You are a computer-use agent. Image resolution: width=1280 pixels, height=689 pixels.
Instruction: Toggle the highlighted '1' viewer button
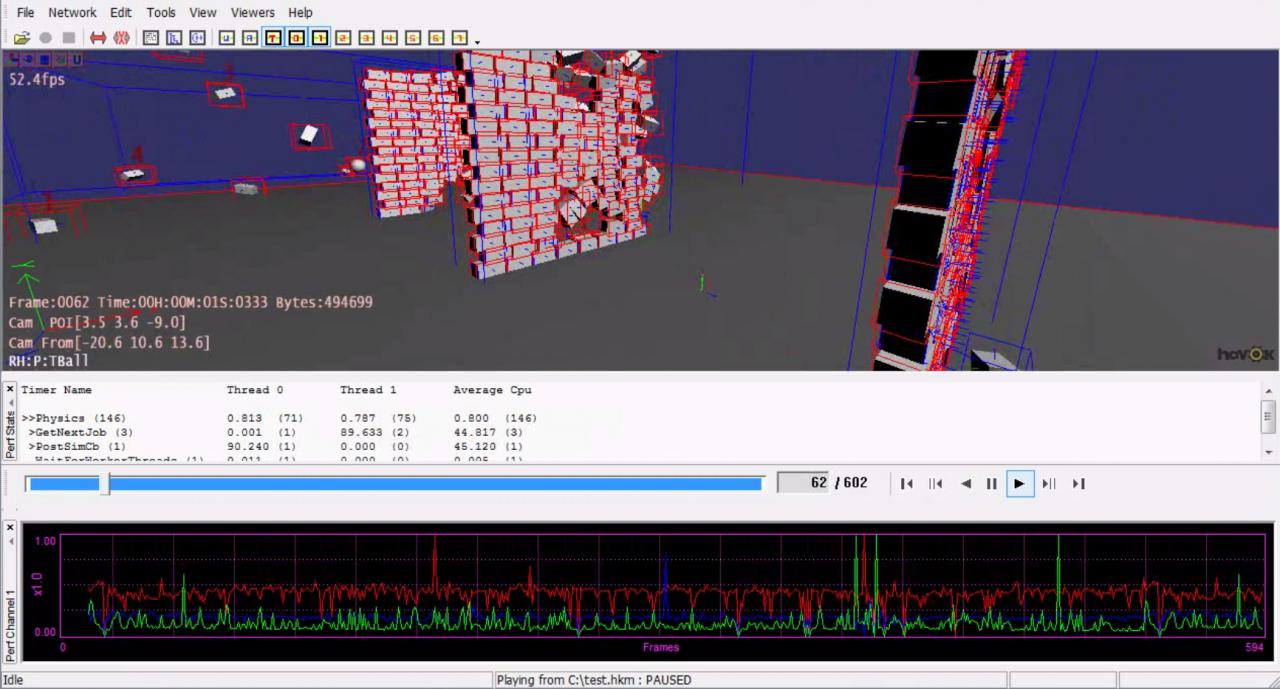(x=319, y=38)
